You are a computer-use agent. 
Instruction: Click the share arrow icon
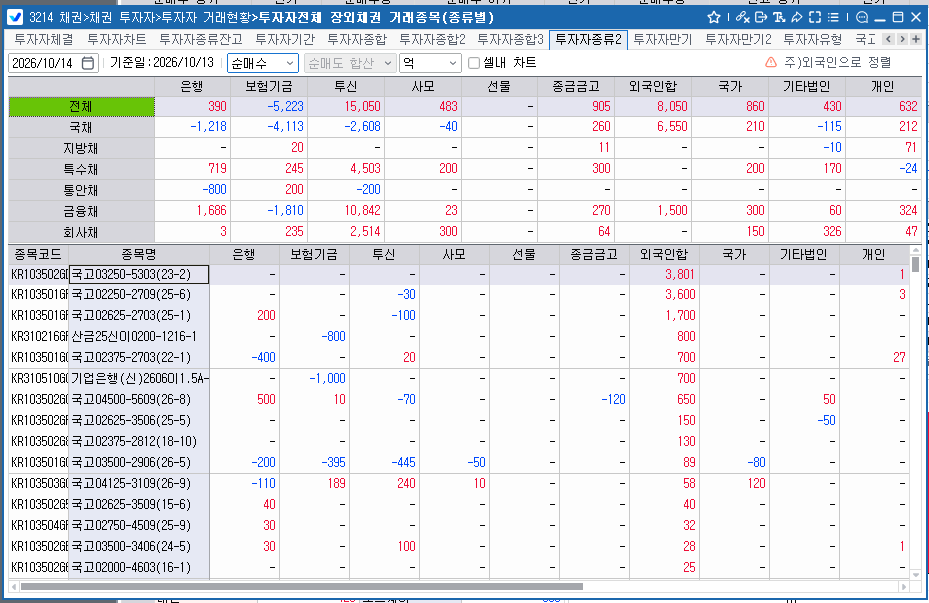pos(797,17)
